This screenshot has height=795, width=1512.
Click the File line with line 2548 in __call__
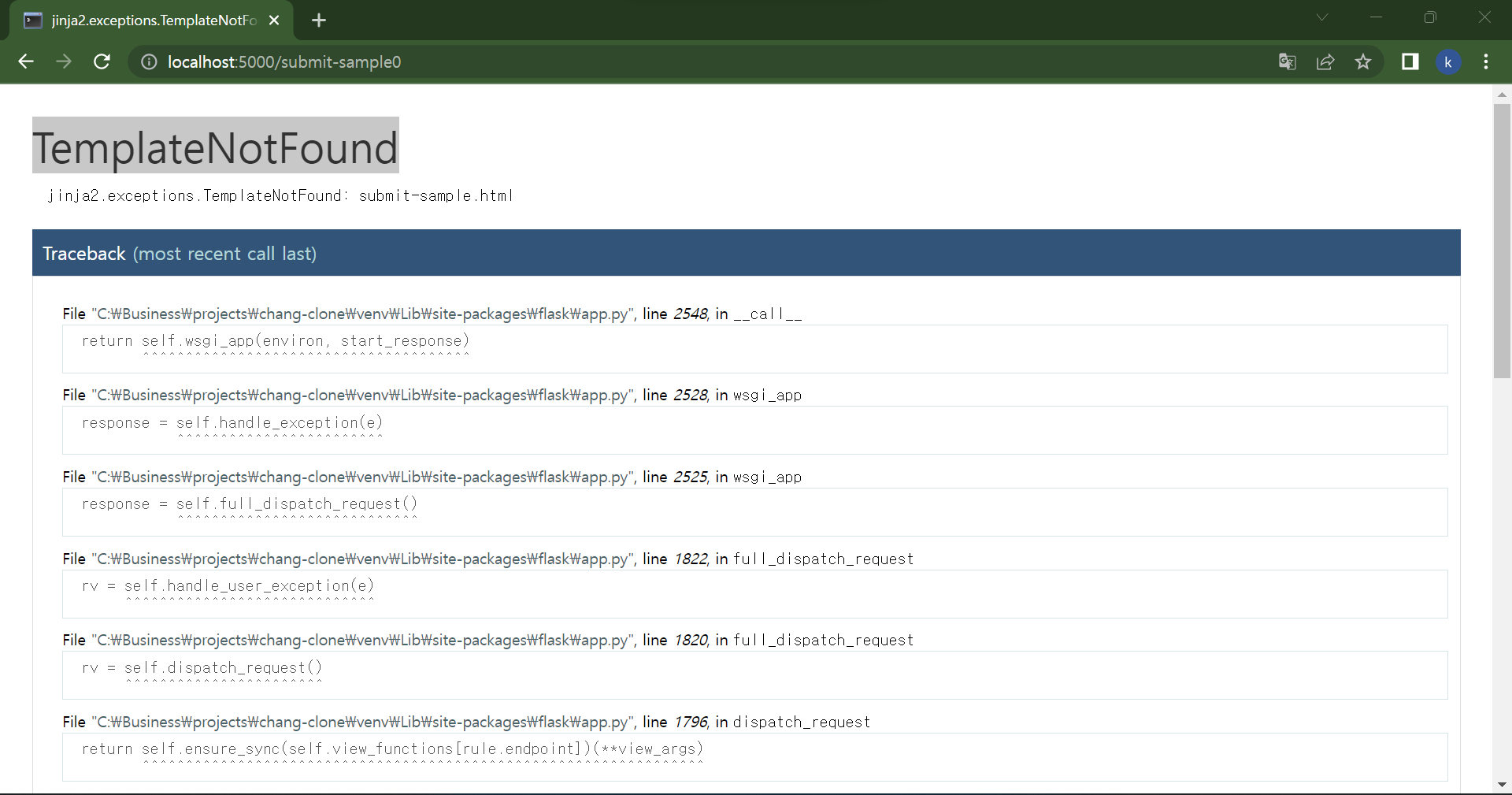(432, 314)
